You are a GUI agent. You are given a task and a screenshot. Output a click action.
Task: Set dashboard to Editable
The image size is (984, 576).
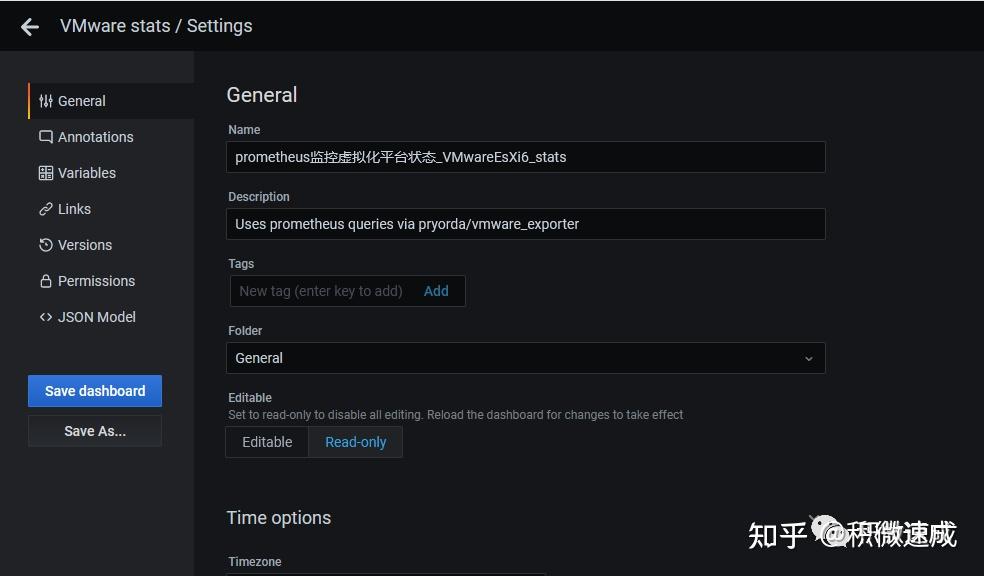point(267,442)
